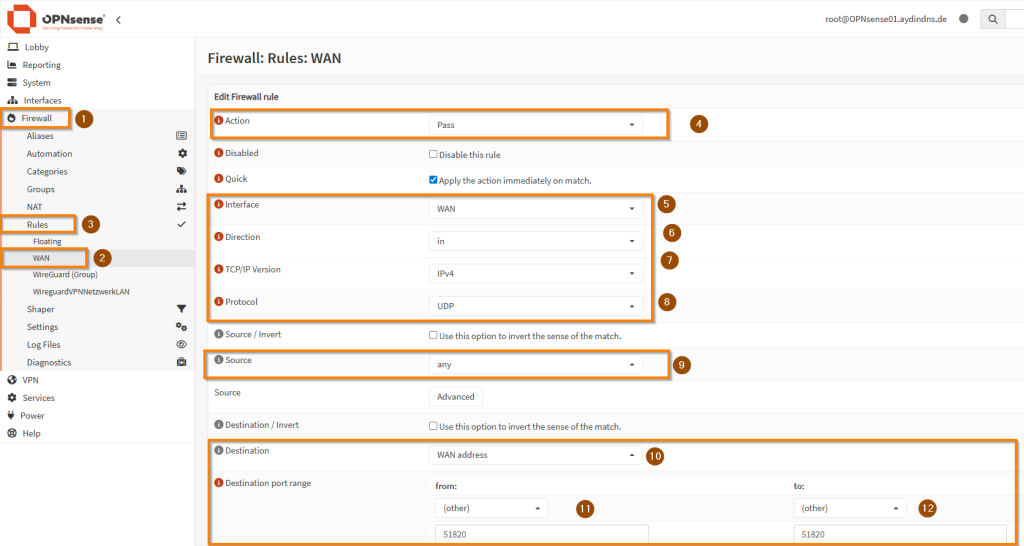Click the Categories tag icon

181,171
